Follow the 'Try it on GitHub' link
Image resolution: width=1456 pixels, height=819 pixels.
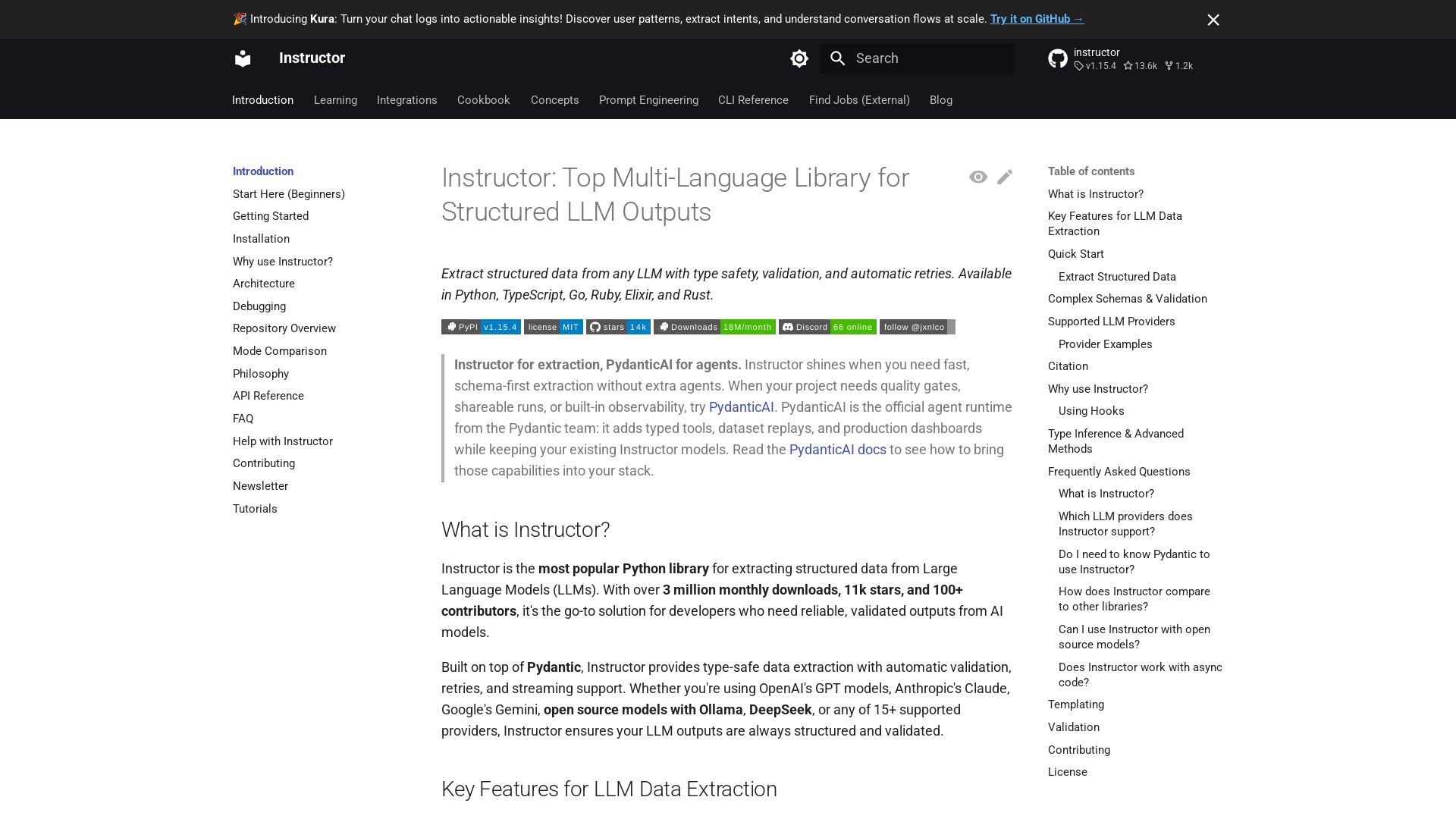point(1037,19)
